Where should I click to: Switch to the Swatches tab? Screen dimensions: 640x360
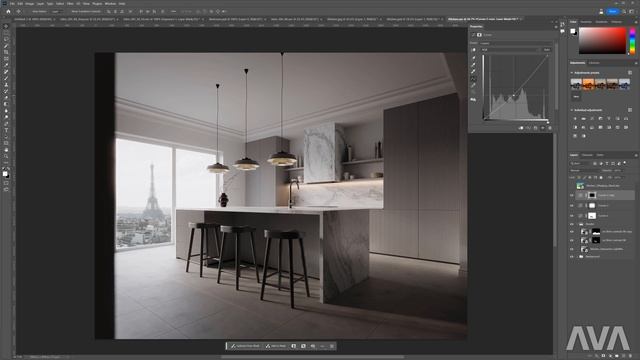[x=586, y=22]
